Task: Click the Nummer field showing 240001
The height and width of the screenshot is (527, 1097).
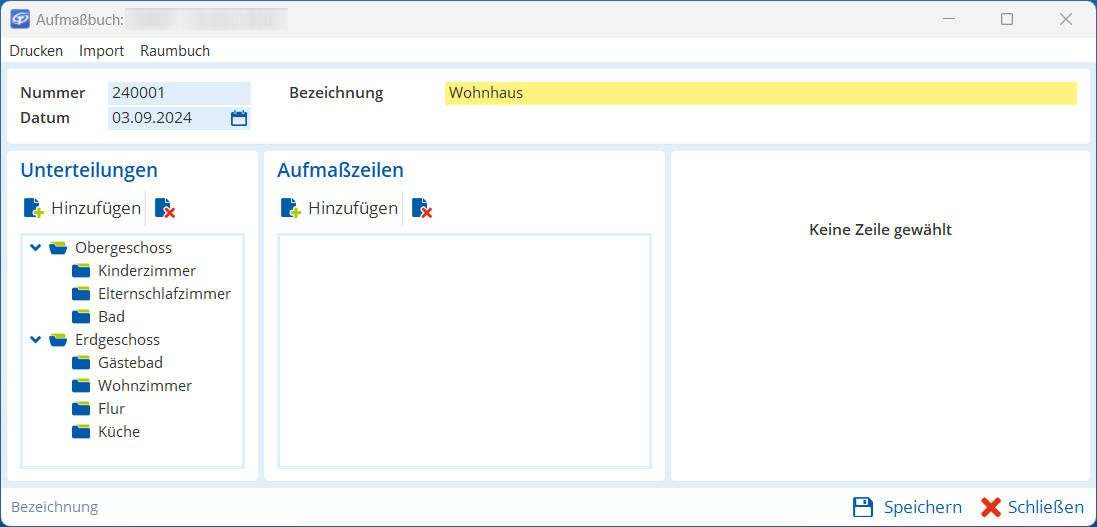Action: [x=178, y=93]
